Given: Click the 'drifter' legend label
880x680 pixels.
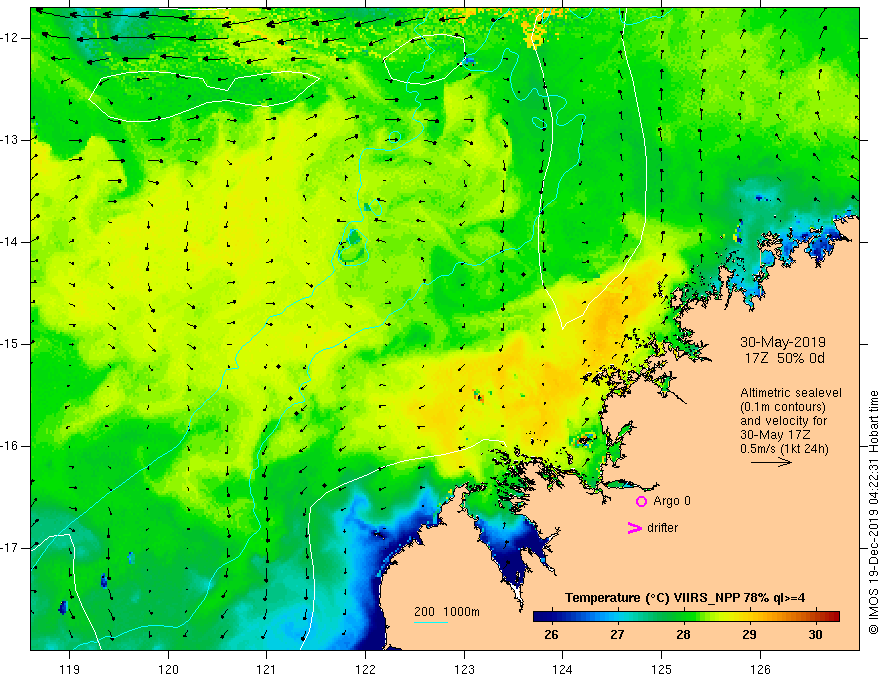Looking at the screenshot, I should [662, 528].
